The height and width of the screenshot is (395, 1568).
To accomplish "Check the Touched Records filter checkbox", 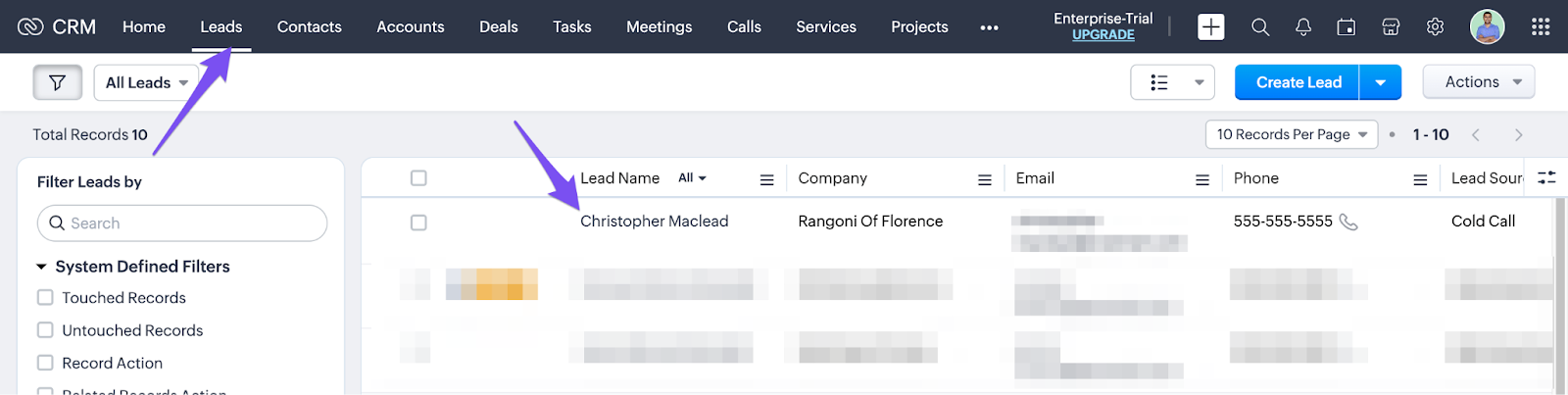I will (x=45, y=297).
